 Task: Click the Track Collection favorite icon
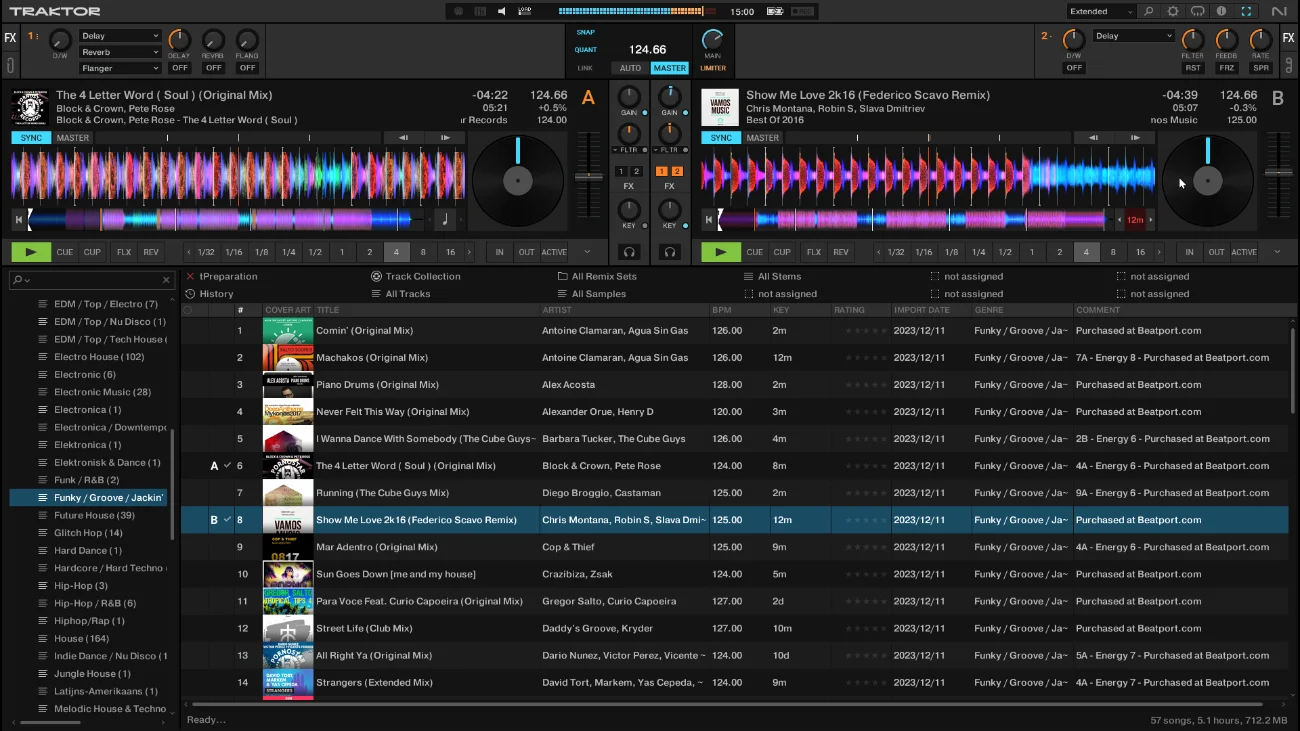tap(376, 276)
